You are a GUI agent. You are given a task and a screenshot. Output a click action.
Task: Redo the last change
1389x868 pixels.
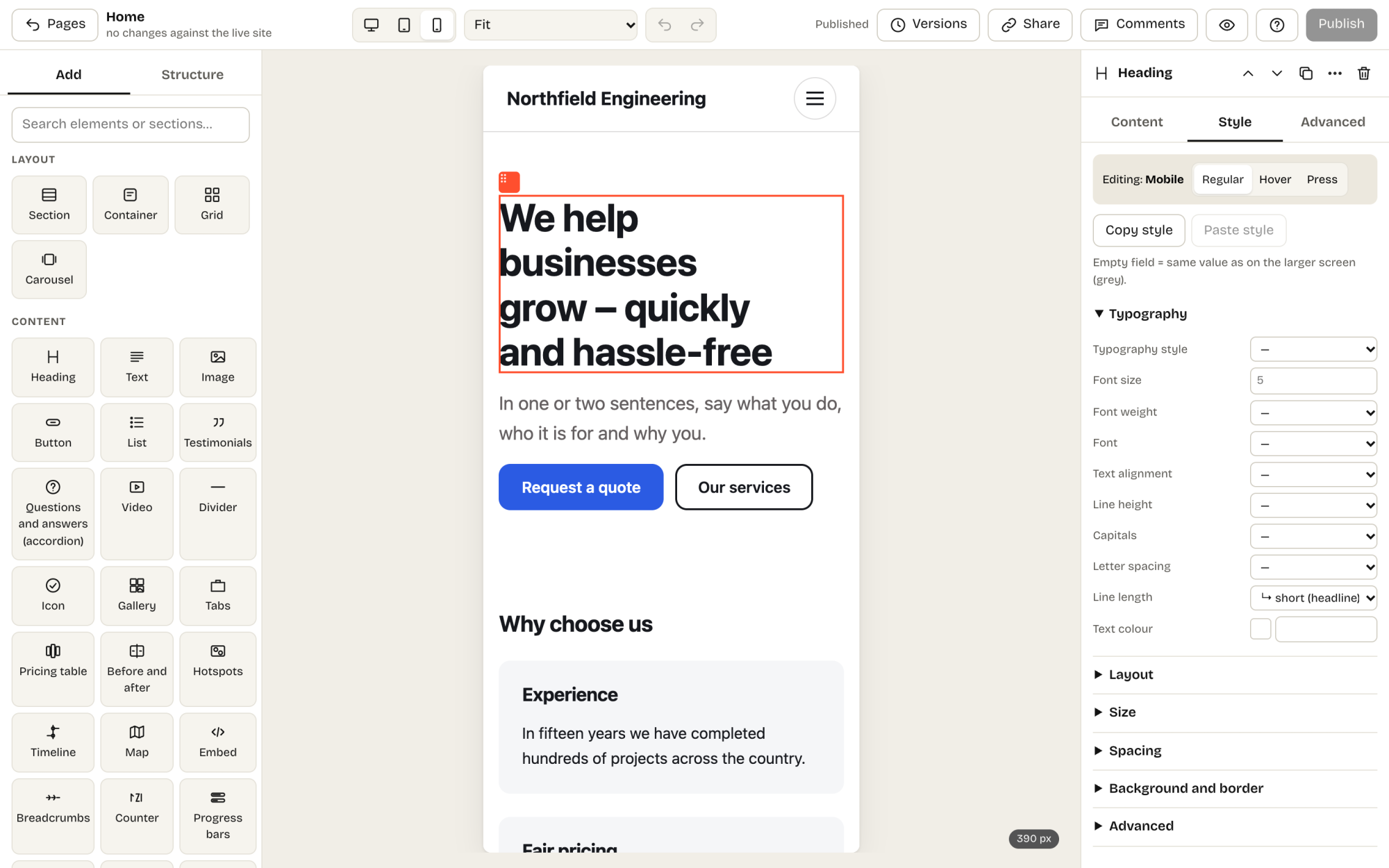point(697,25)
